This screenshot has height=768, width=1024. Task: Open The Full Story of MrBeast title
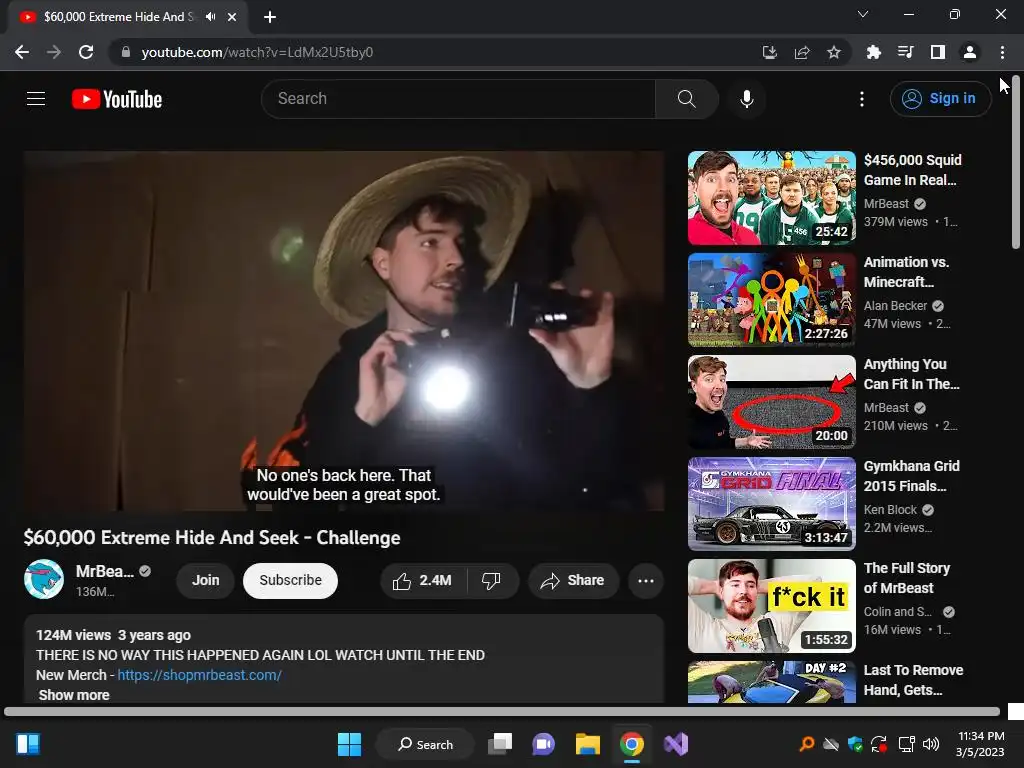pos(906,578)
